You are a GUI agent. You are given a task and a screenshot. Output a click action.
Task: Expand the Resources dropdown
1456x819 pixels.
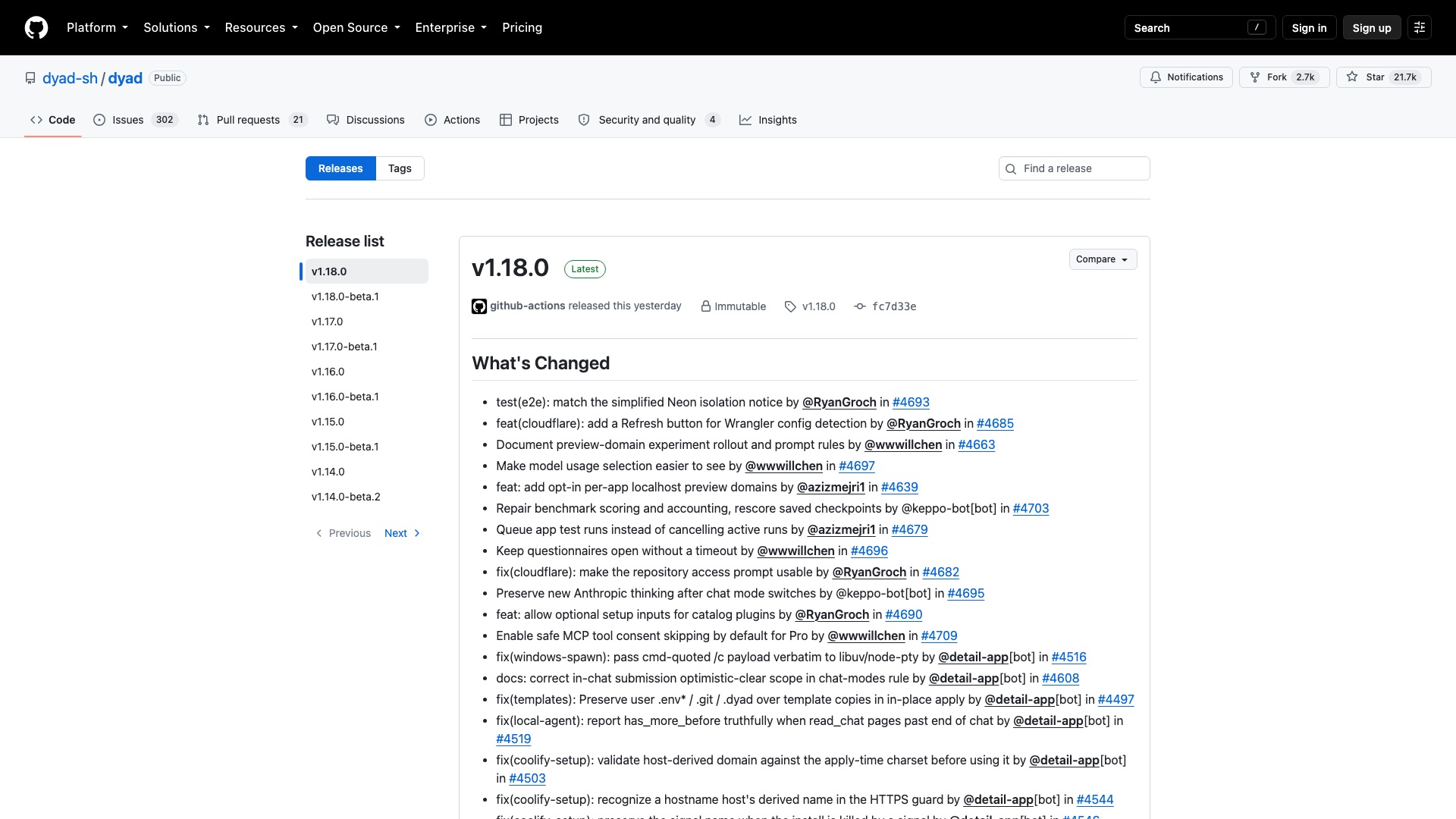tap(261, 27)
